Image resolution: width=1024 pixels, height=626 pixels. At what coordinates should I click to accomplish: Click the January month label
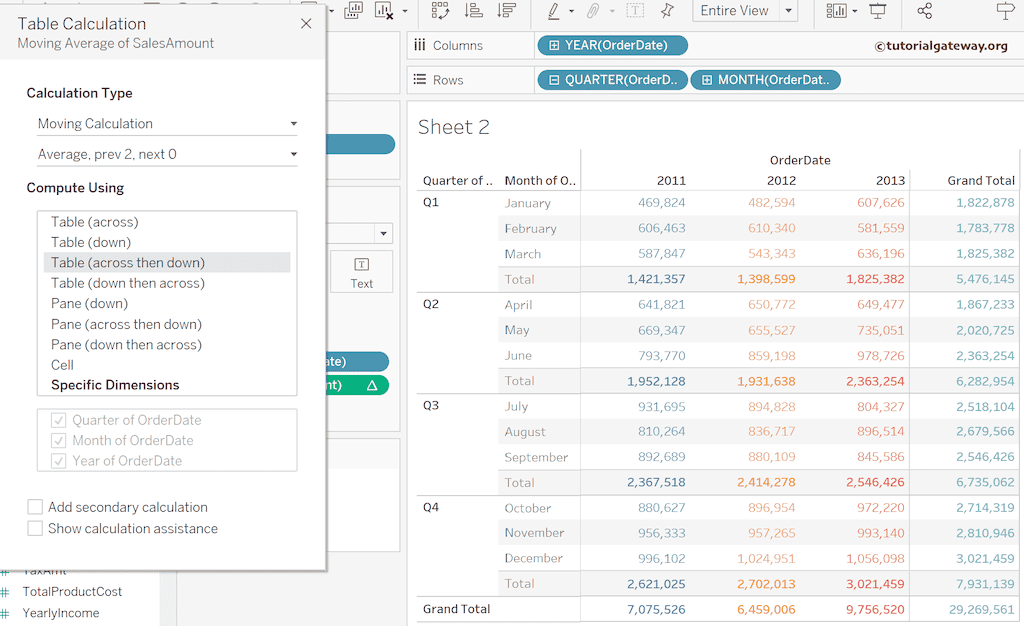(x=527, y=203)
